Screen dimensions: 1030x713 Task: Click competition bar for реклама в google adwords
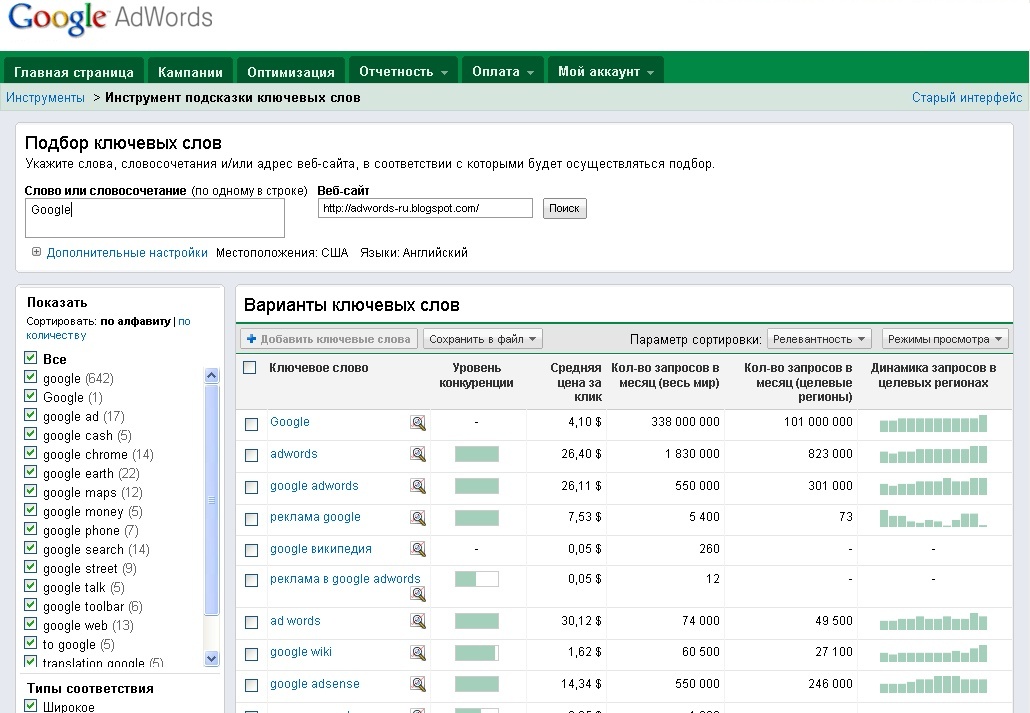(477, 579)
